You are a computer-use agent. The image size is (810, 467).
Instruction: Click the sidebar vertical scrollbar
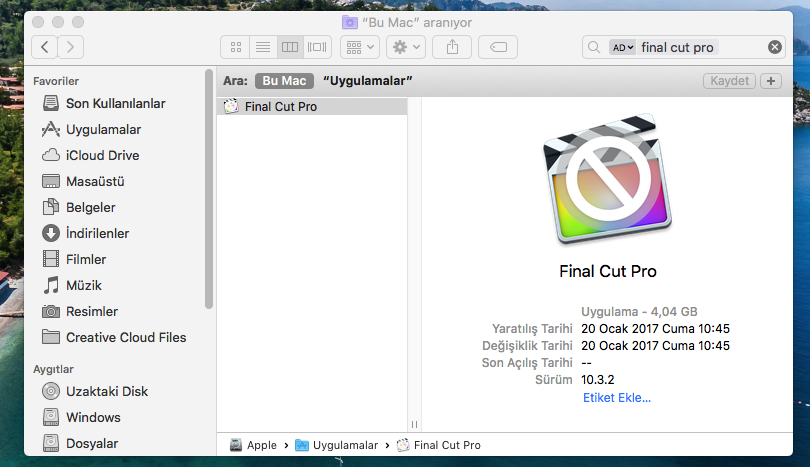click(209, 190)
